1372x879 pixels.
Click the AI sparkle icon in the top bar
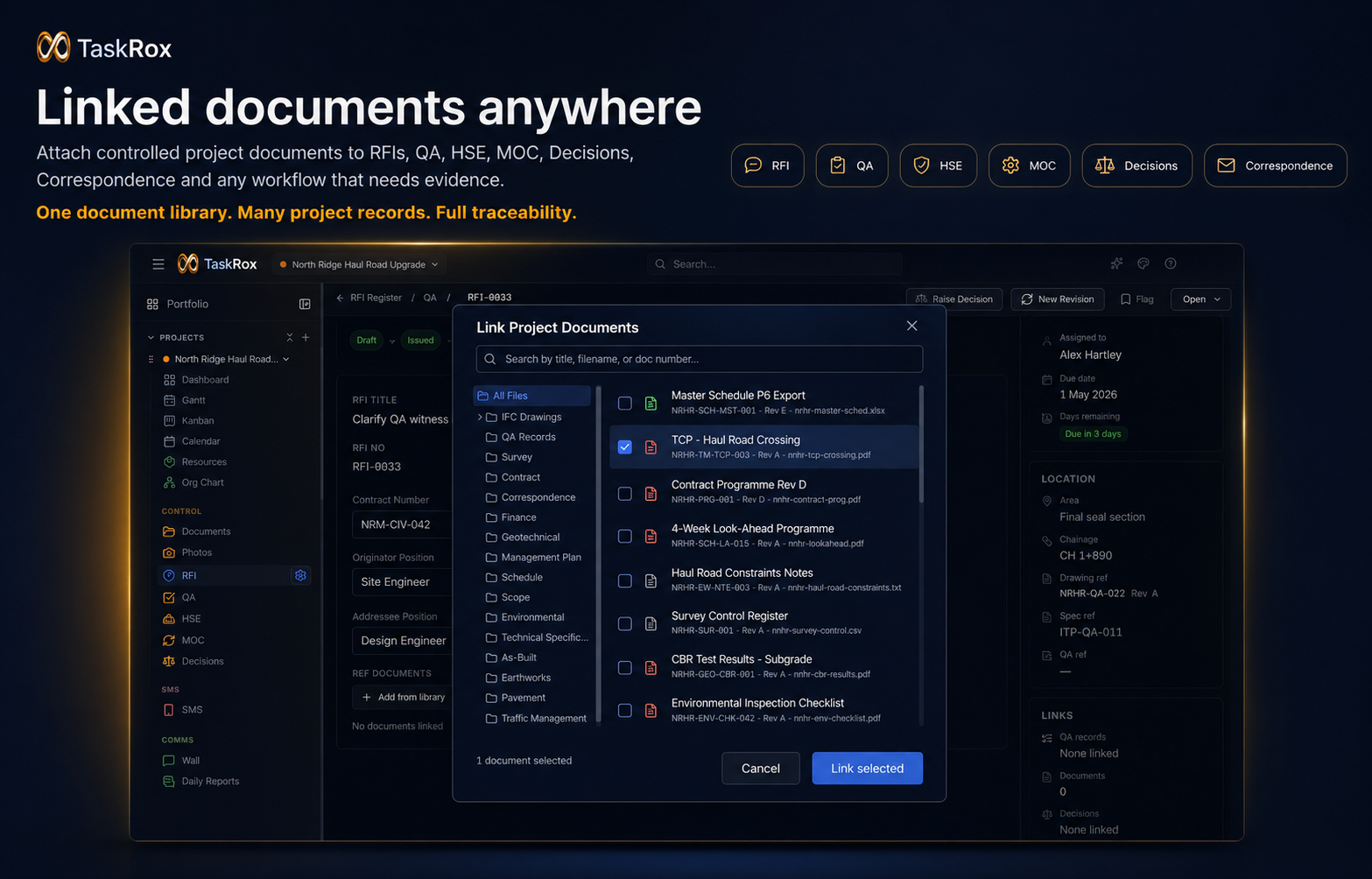click(x=1116, y=264)
